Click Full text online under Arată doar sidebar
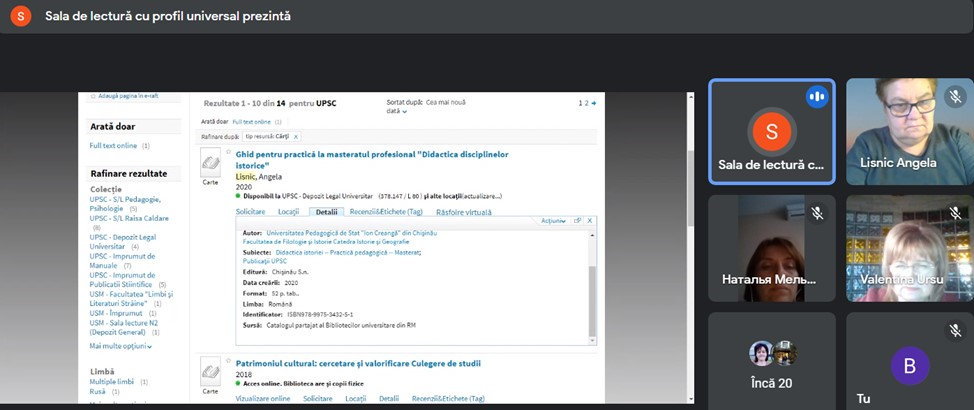The width and height of the screenshot is (974, 410). [x=113, y=145]
